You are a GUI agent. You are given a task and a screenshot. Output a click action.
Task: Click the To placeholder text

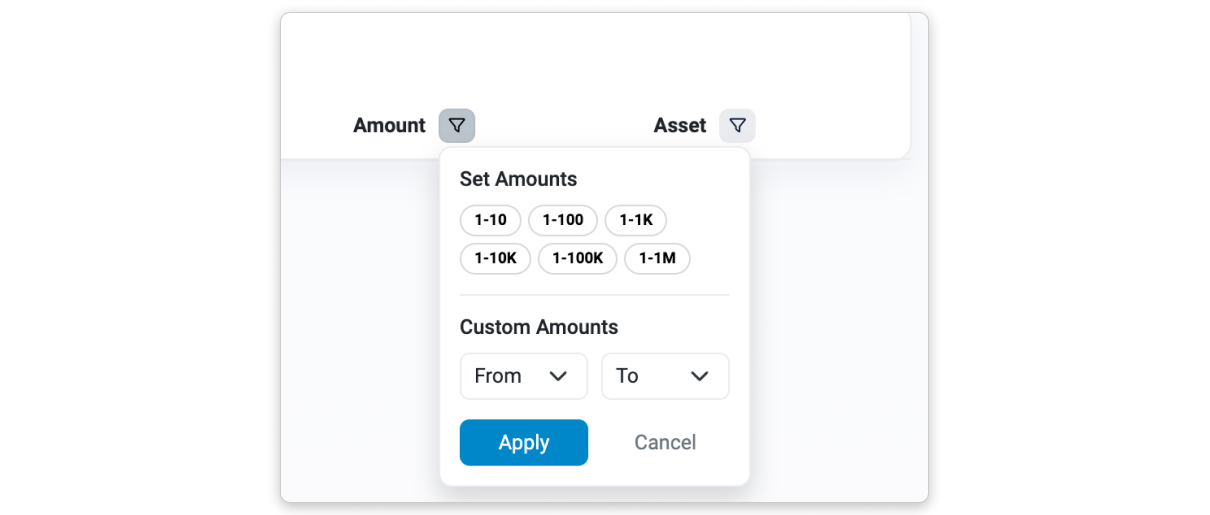coord(627,376)
